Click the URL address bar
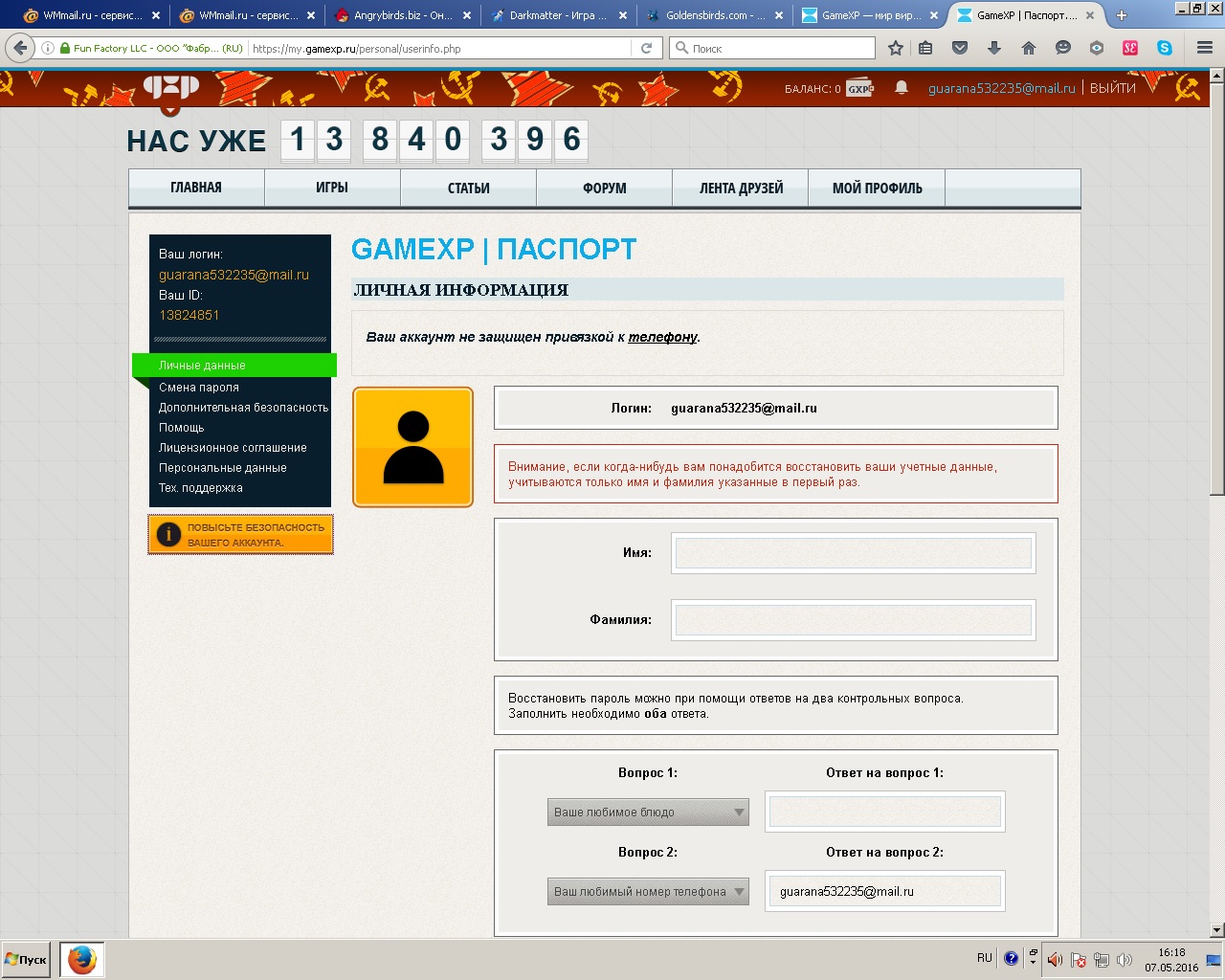This screenshot has width=1225, height=980. coord(440,48)
